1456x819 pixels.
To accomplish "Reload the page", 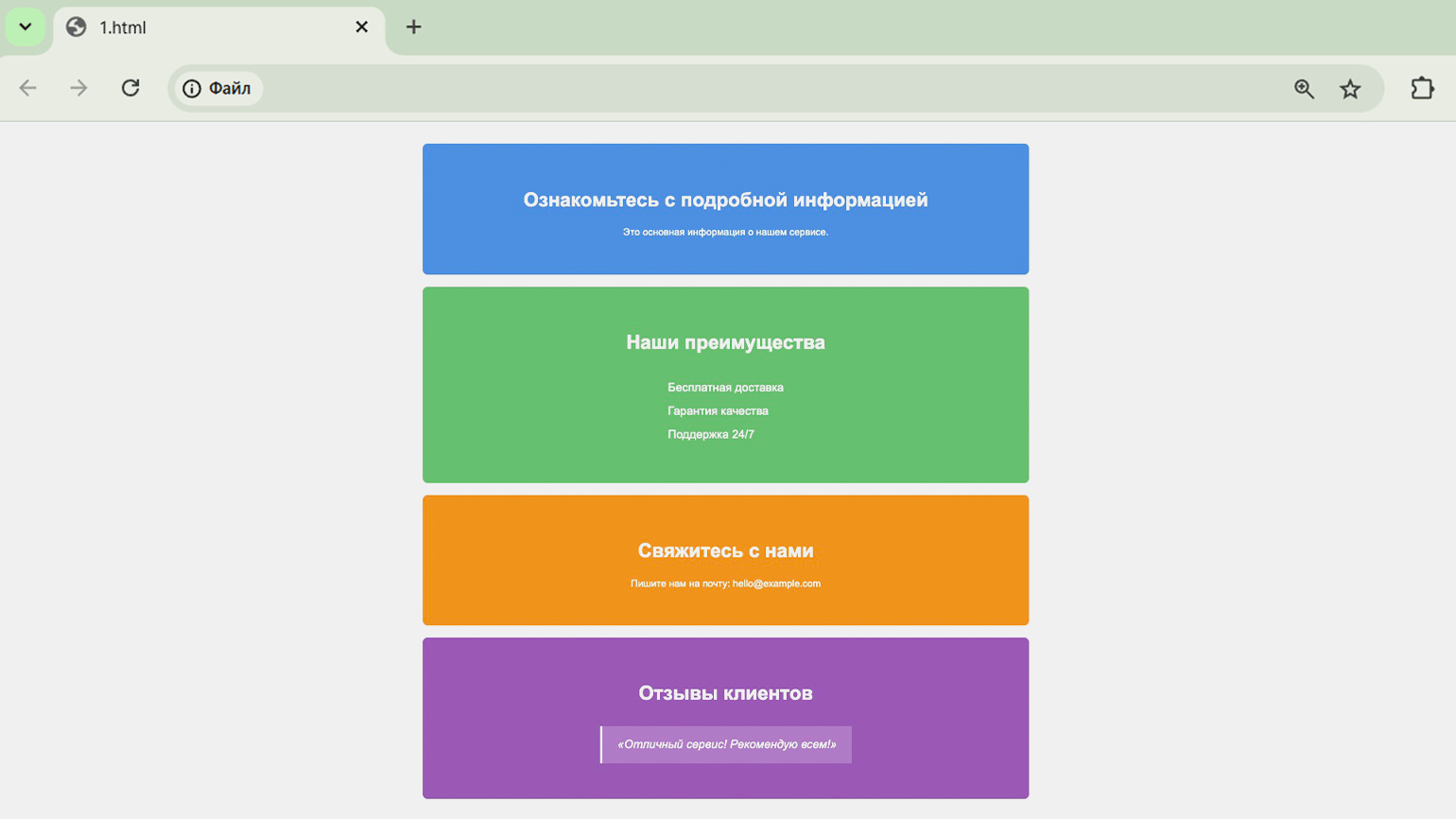I will point(130,88).
